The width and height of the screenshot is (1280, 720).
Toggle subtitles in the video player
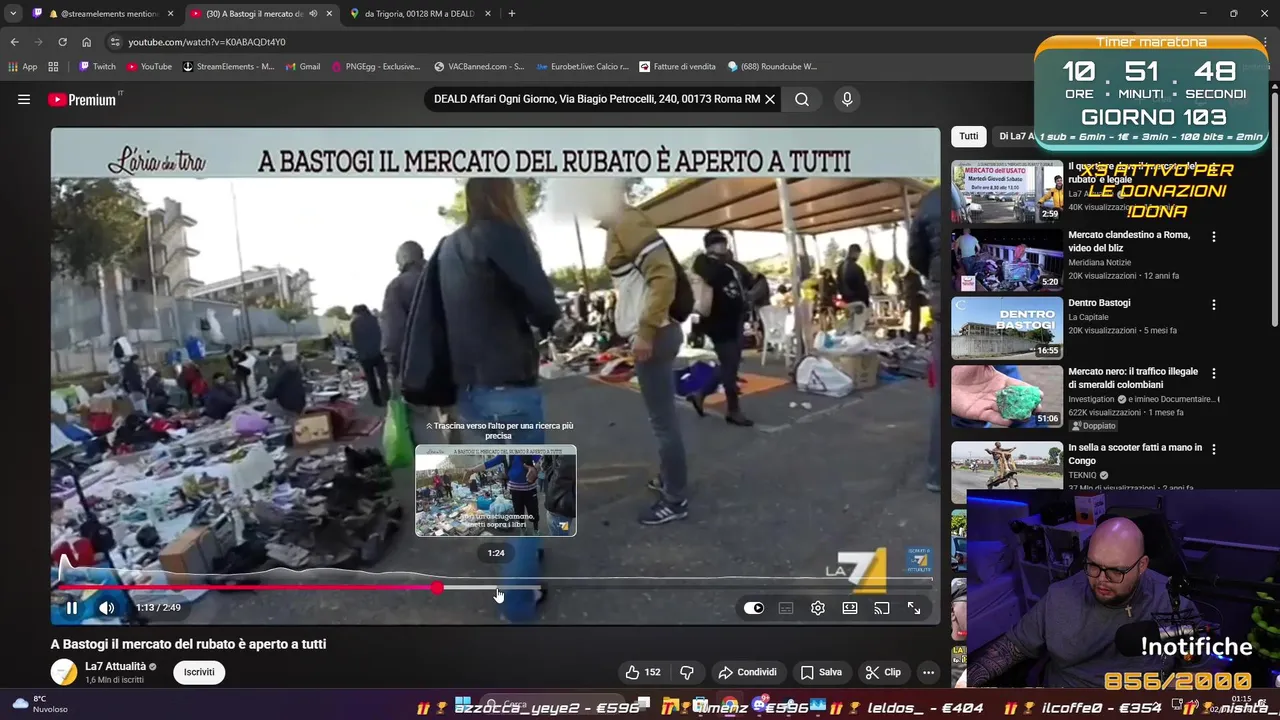pos(786,607)
